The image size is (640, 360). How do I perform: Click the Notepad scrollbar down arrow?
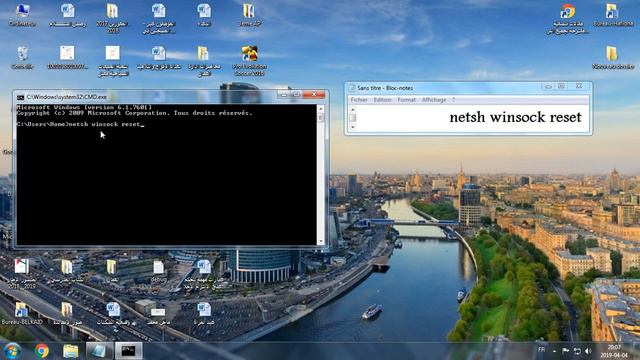click(353, 127)
